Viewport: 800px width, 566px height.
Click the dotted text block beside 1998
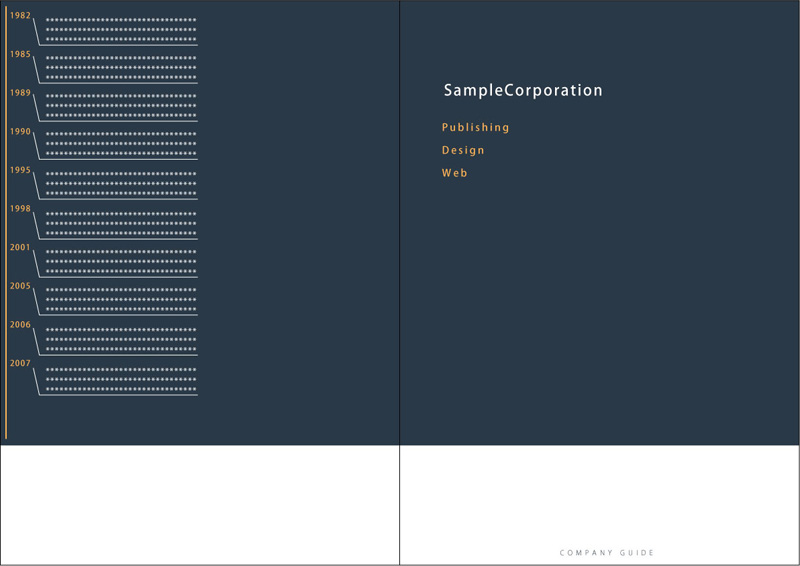click(121, 224)
